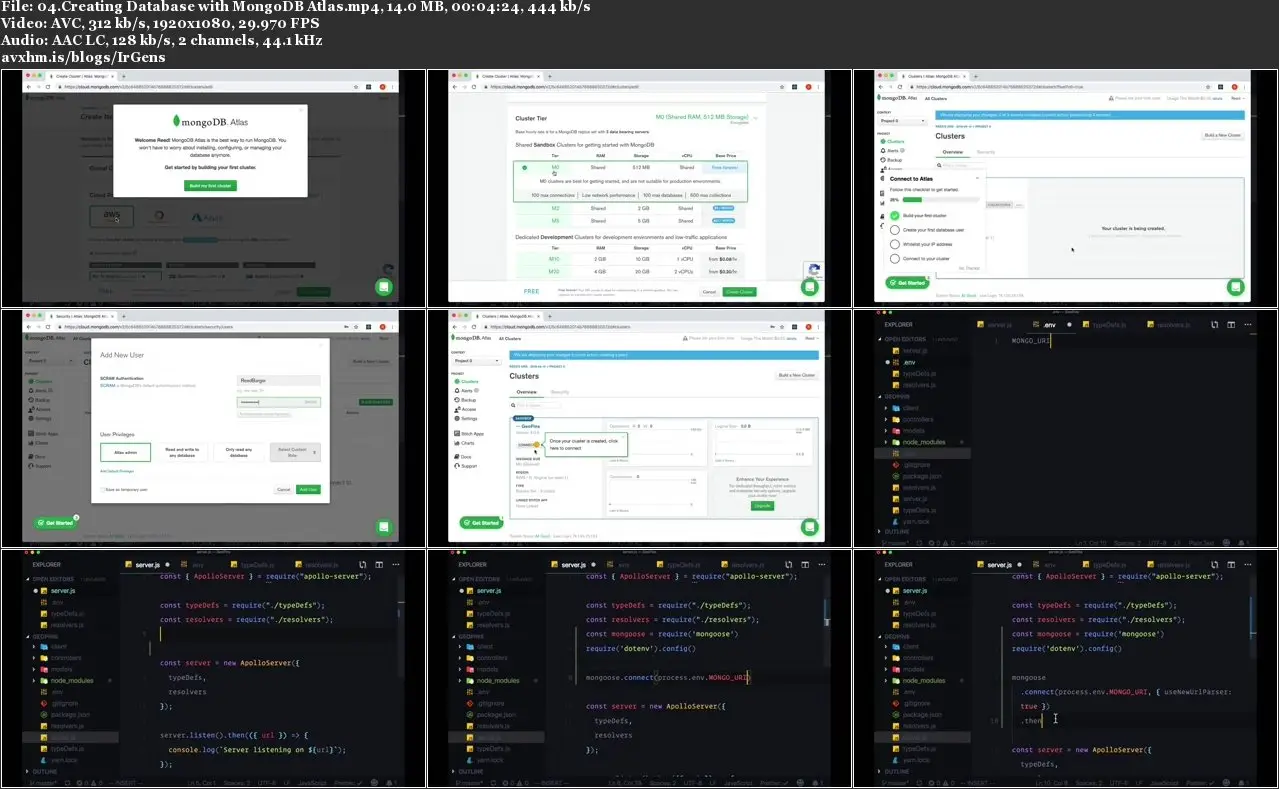The height and width of the screenshot is (789, 1279).
Task: Click the Support sidebar icon in the GeoPins cluster frame
Action: point(456,466)
